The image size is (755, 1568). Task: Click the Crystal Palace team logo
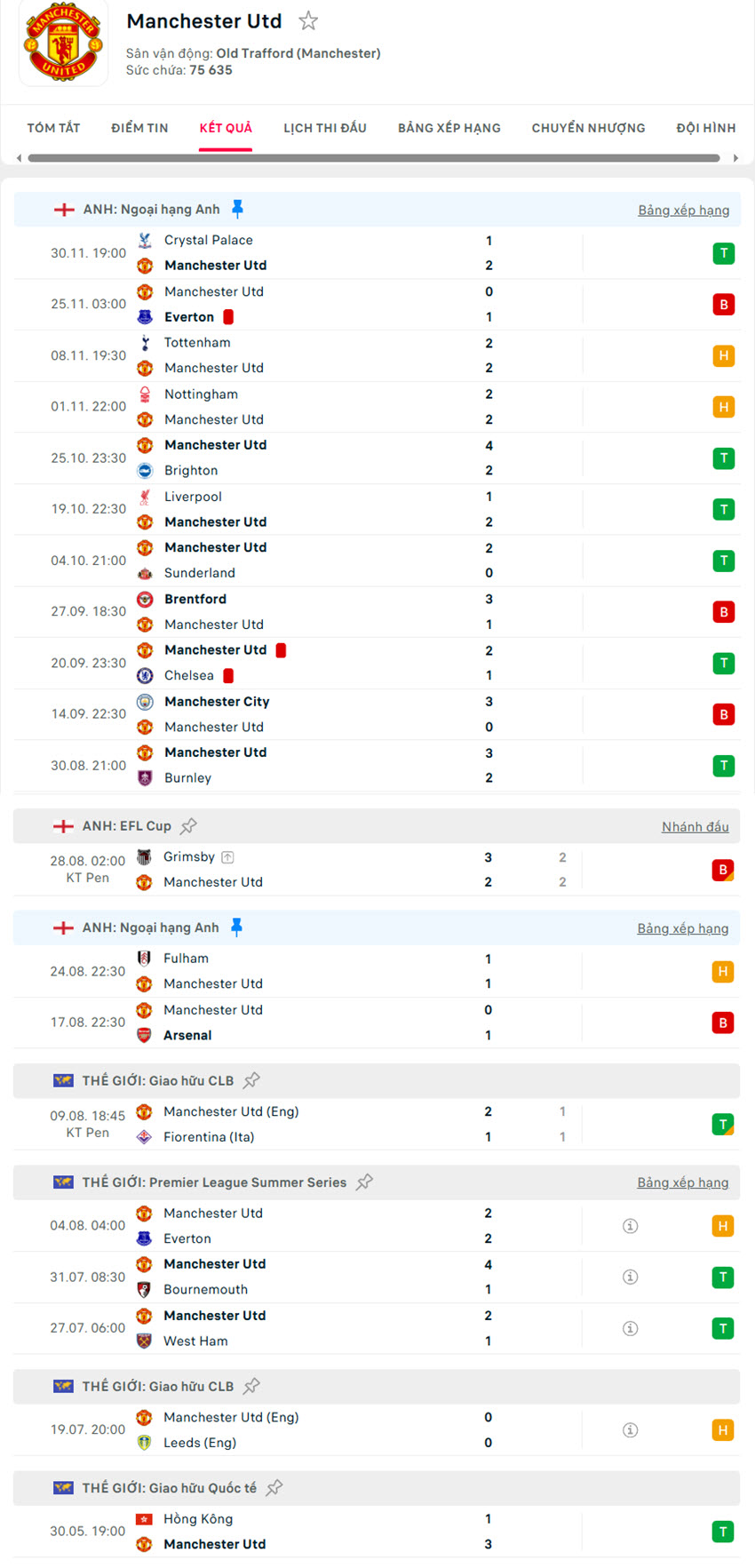click(144, 240)
